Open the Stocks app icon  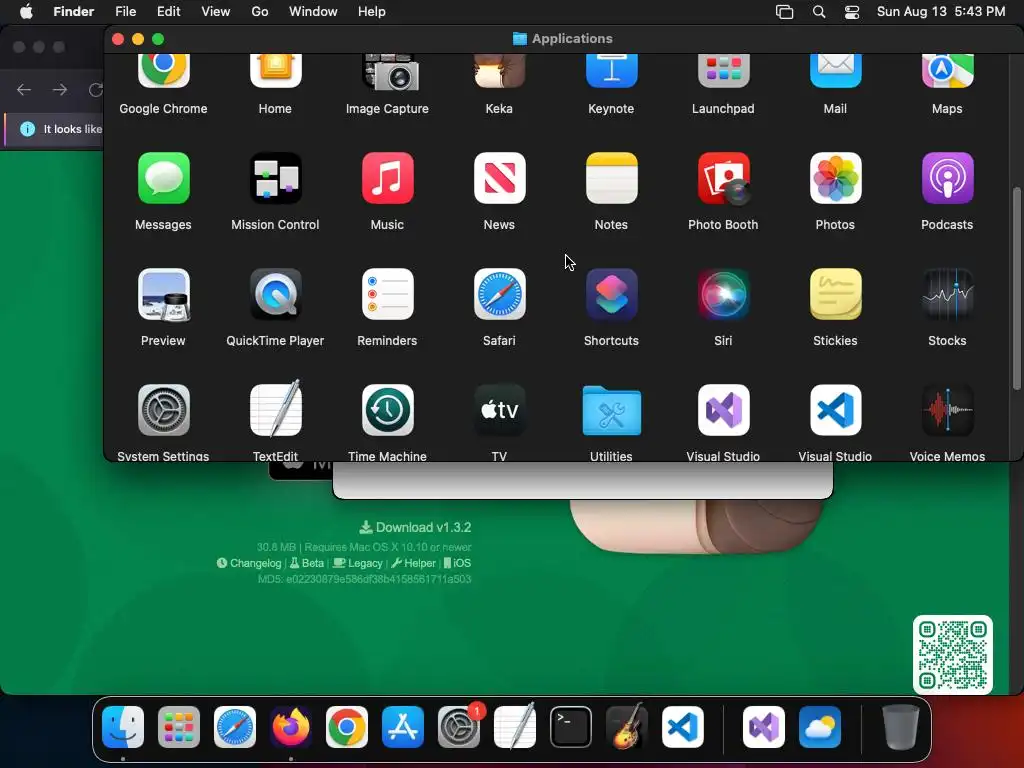(947, 295)
